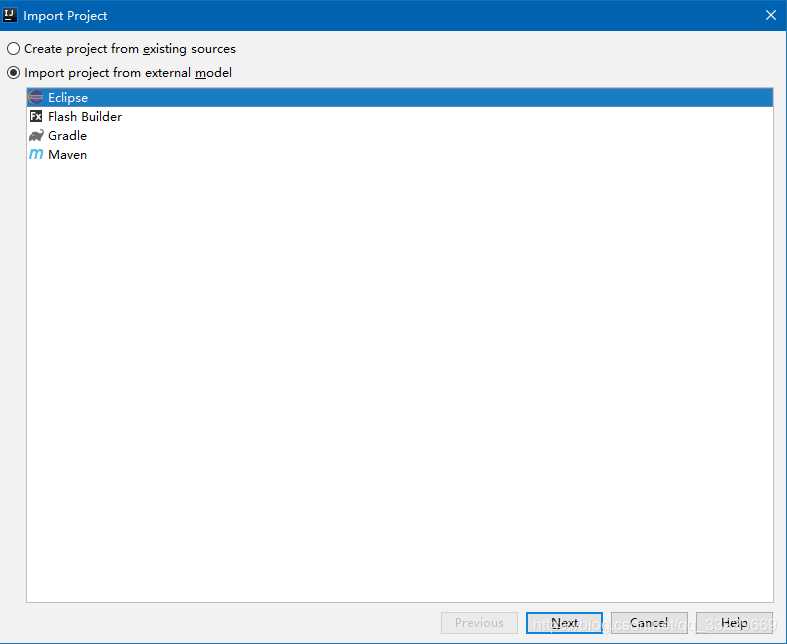787x644 pixels.
Task: Click the Eclipse icon in the list
Action: click(x=36, y=97)
